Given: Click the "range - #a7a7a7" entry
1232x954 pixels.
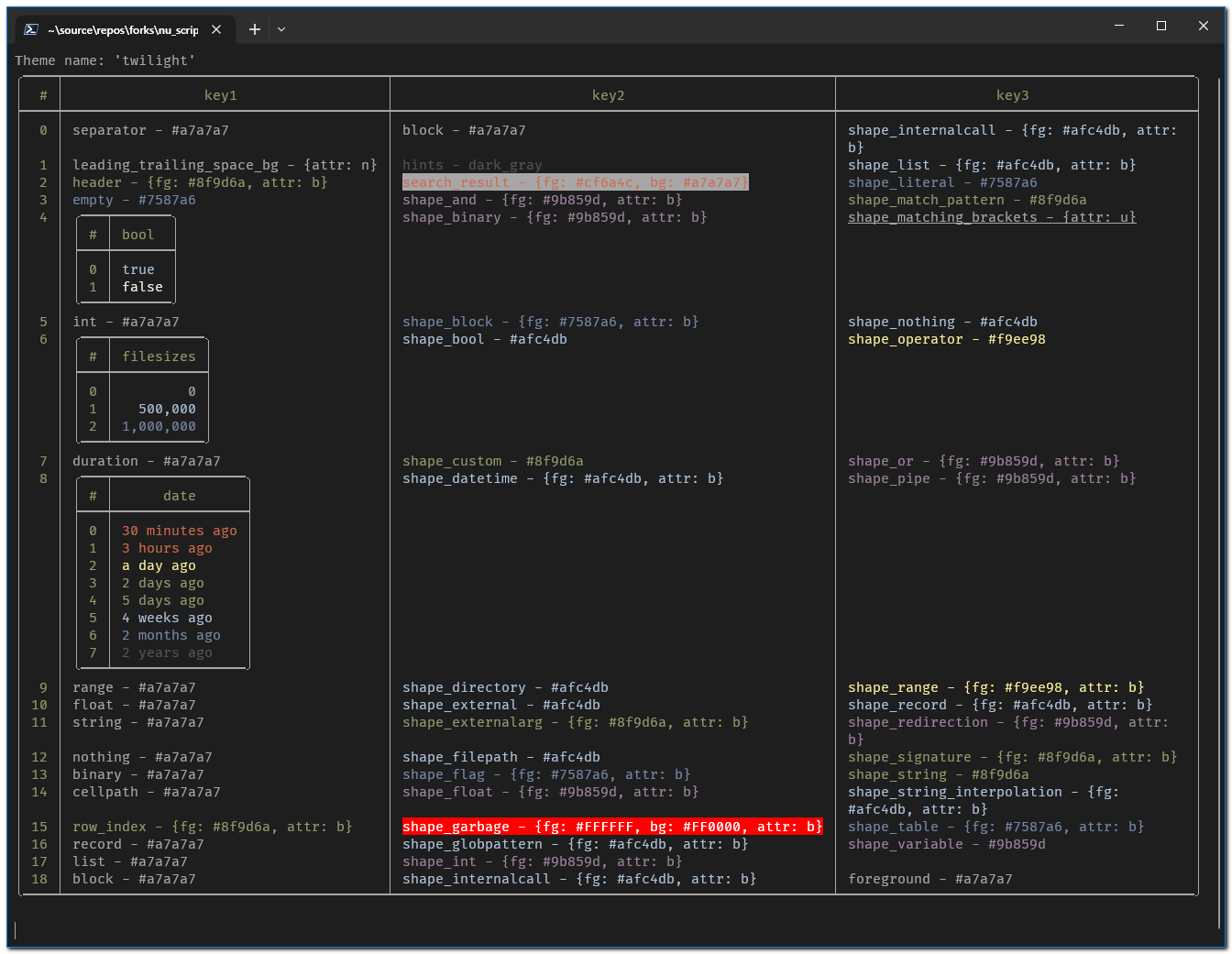Looking at the screenshot, I should click(x=135, y=687).
